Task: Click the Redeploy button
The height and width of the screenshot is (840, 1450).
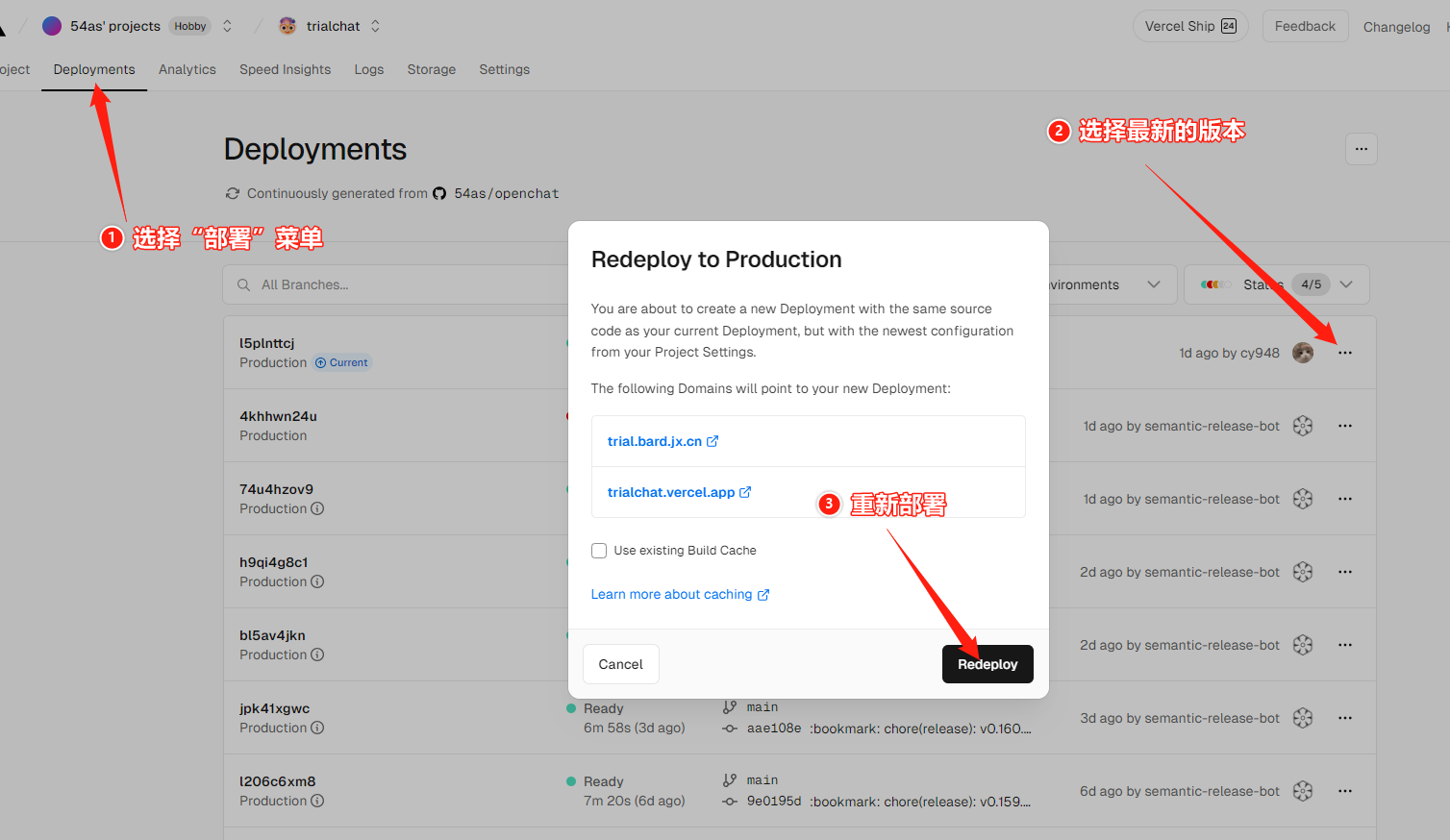Action: tap(987, 664)
